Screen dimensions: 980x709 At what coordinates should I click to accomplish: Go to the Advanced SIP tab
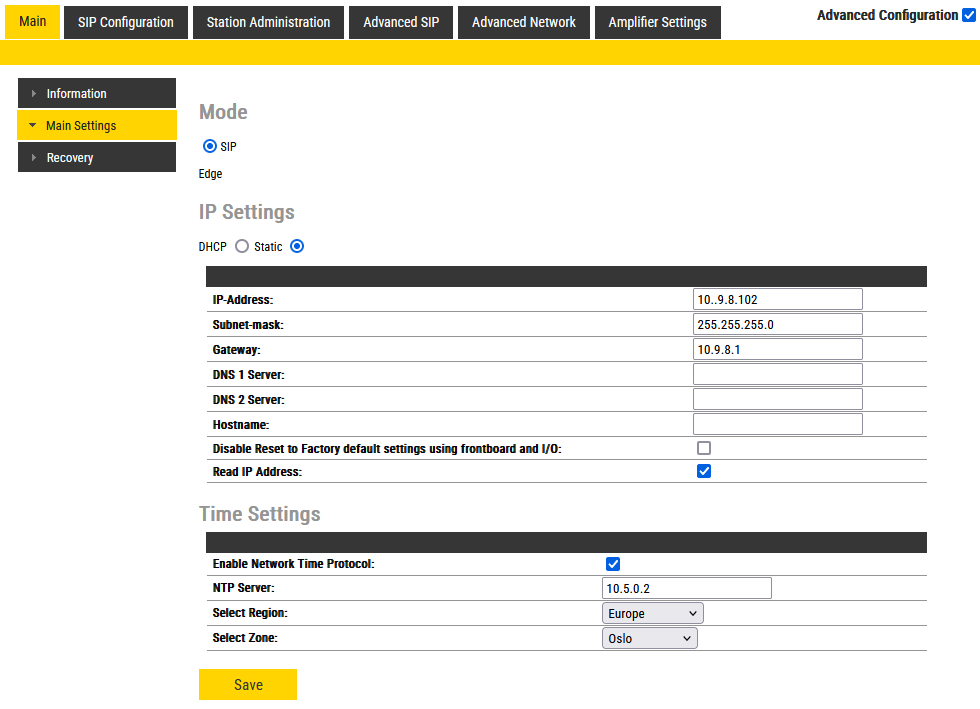401,22
